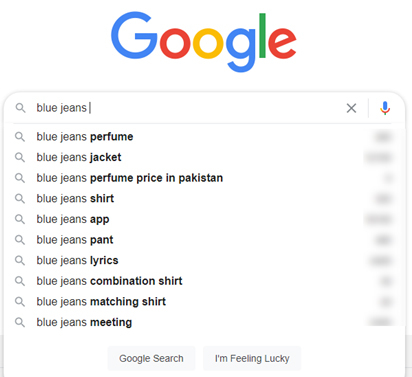This screenshot has width=412, height=377.
Task: Click the I'm Feeling Lucky button
Action: [x=252, y=358]
